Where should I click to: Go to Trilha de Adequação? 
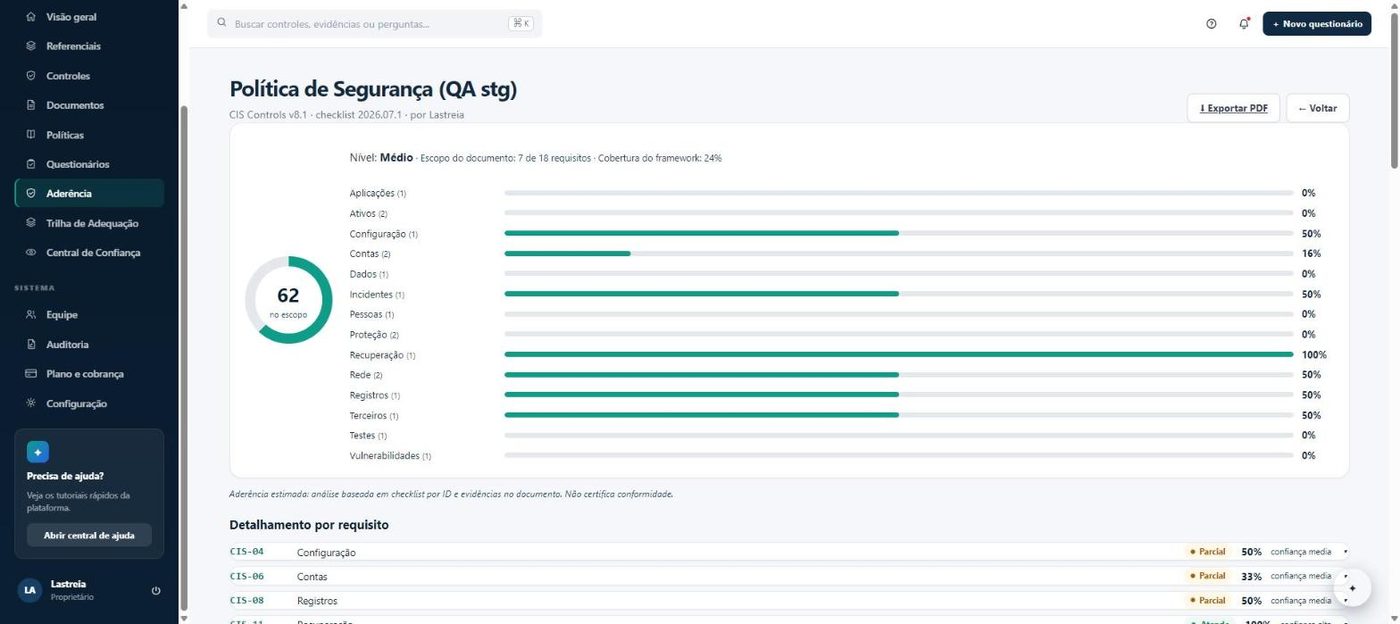(90, 223)
